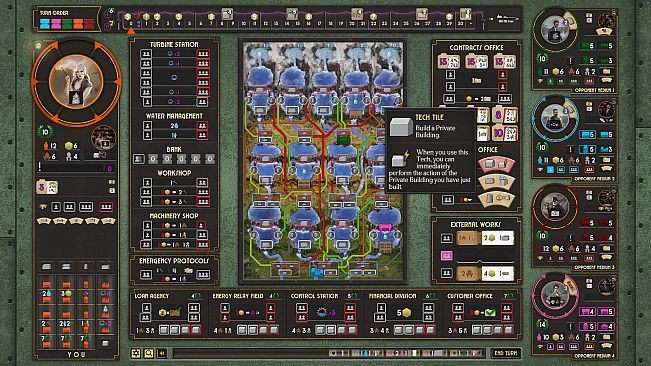
Task: Click the magnifier zoom icon in the bottom bar
Action: pyautogui.click(x=149, y=353)
